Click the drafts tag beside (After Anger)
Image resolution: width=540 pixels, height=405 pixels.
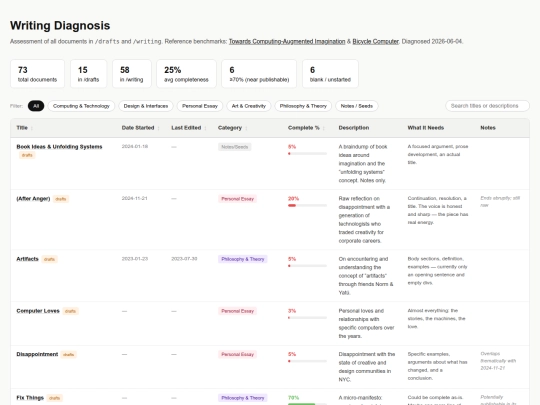[61, 199]
